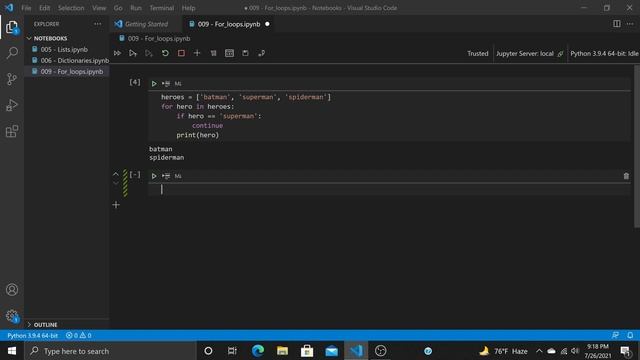Click the Windows search box

[110, 351]
